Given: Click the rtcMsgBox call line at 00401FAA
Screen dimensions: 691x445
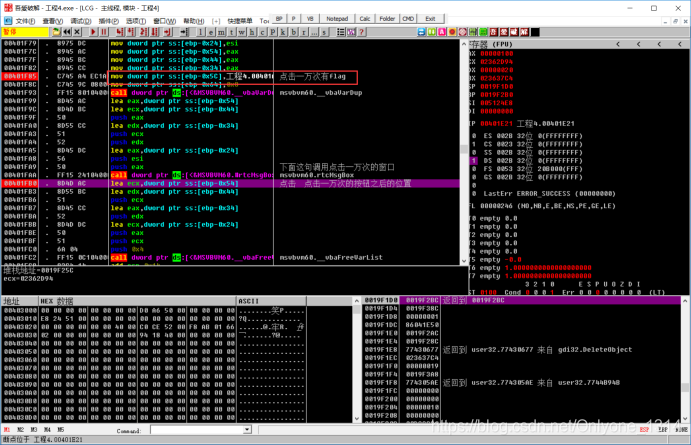Looking at the screenshot, I should (x=230, y=175).
